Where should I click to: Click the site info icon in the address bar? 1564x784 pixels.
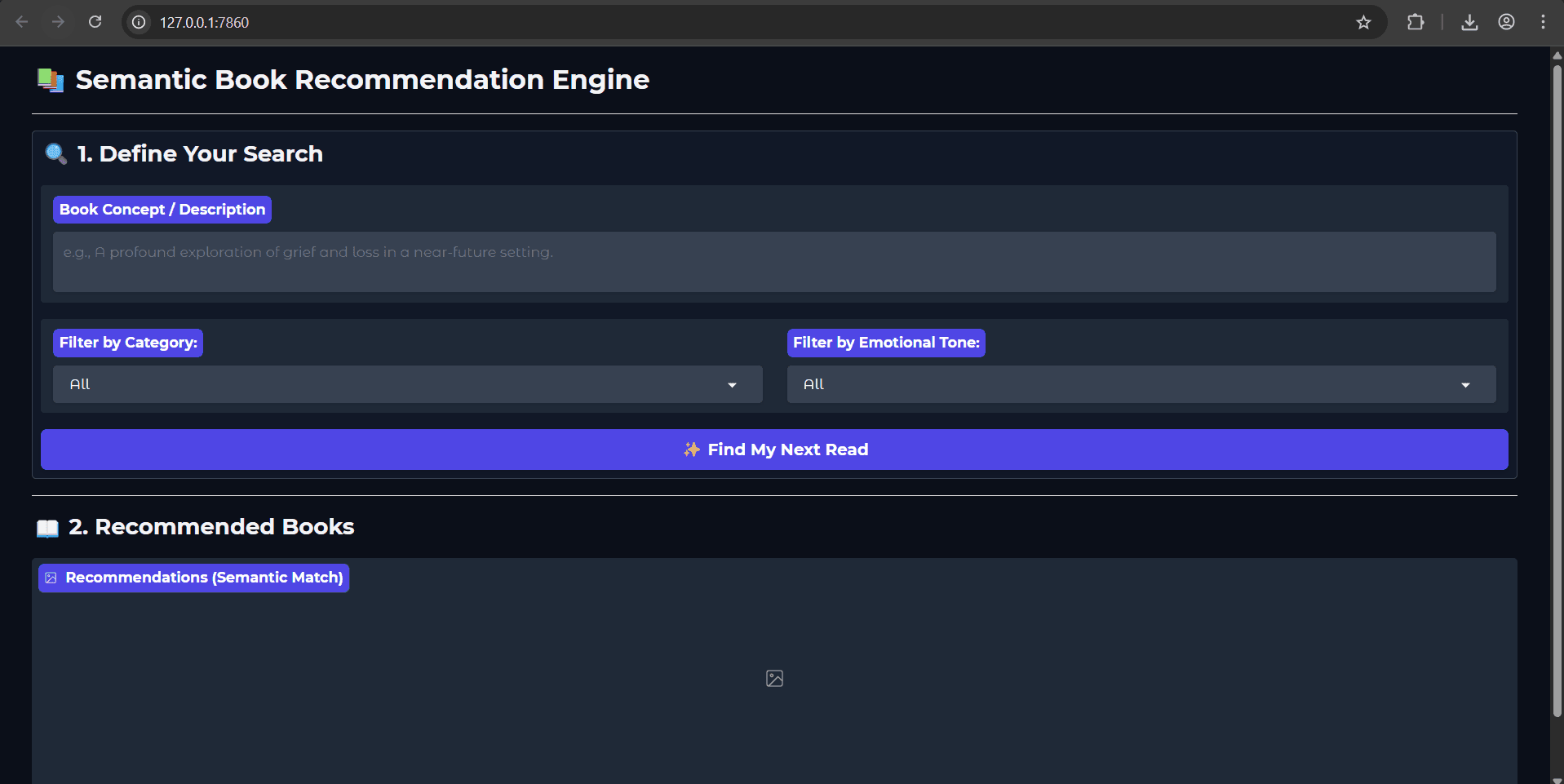click(138, 22)
